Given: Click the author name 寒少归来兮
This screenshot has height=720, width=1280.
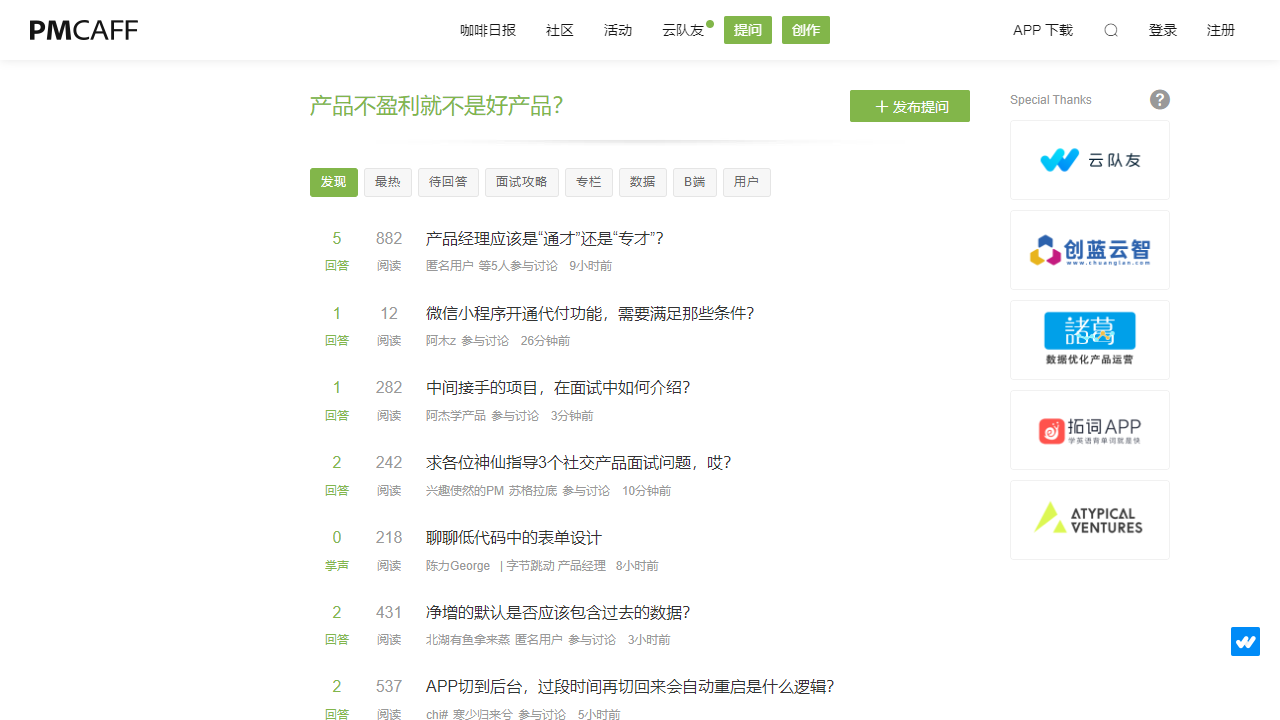Looking at the screenshot, I should [483, 715].
